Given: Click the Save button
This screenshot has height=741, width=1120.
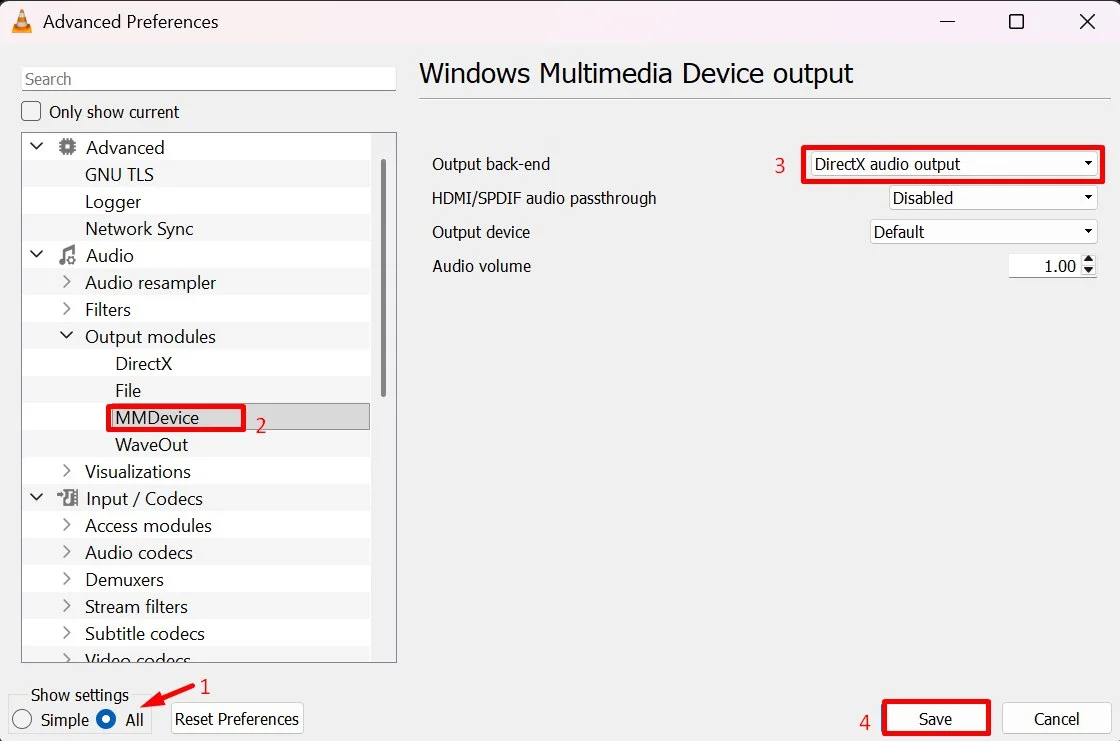Looking at the screenshot, I should click(x=936, y=719).
